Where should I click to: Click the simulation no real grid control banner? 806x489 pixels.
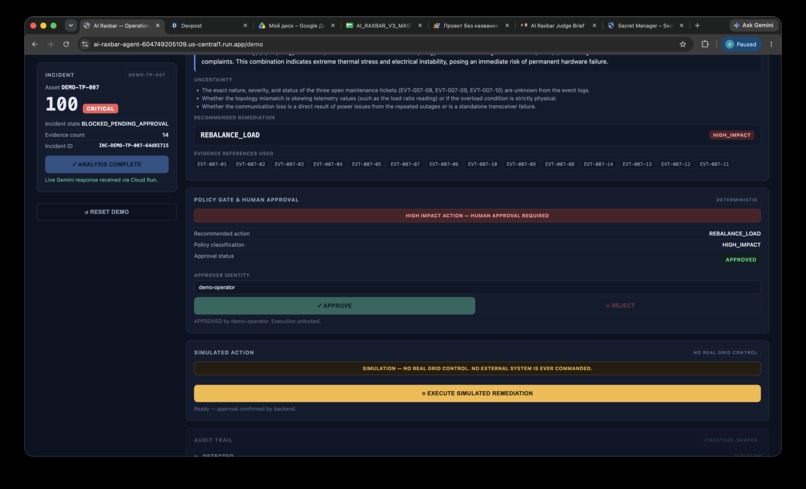coord(477,369)
